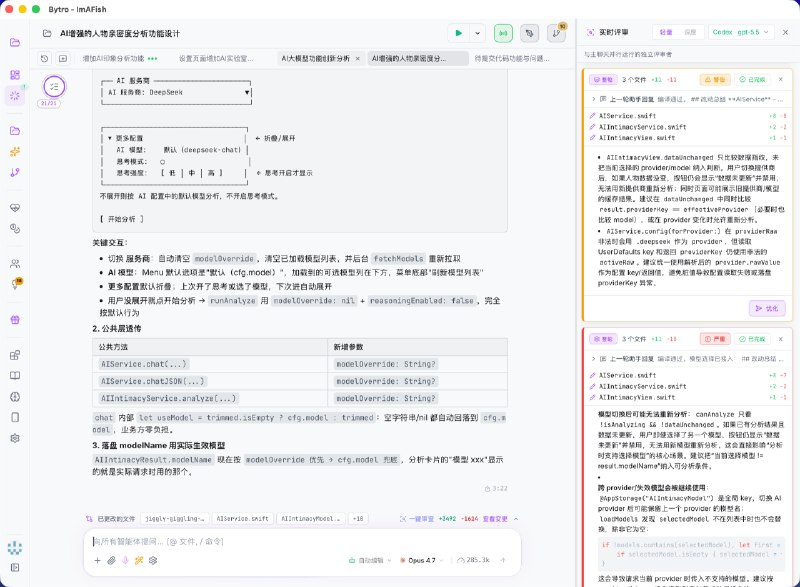Click the send arrow button in the chat input
Viewport: 800px width, 587px height.
[503, 560]
